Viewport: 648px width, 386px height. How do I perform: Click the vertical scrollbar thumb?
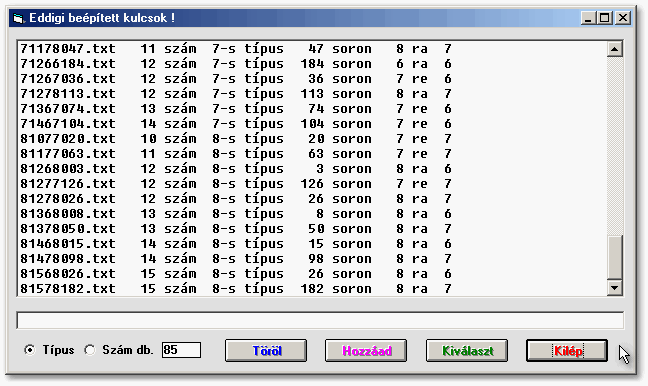tap(615, 257)
